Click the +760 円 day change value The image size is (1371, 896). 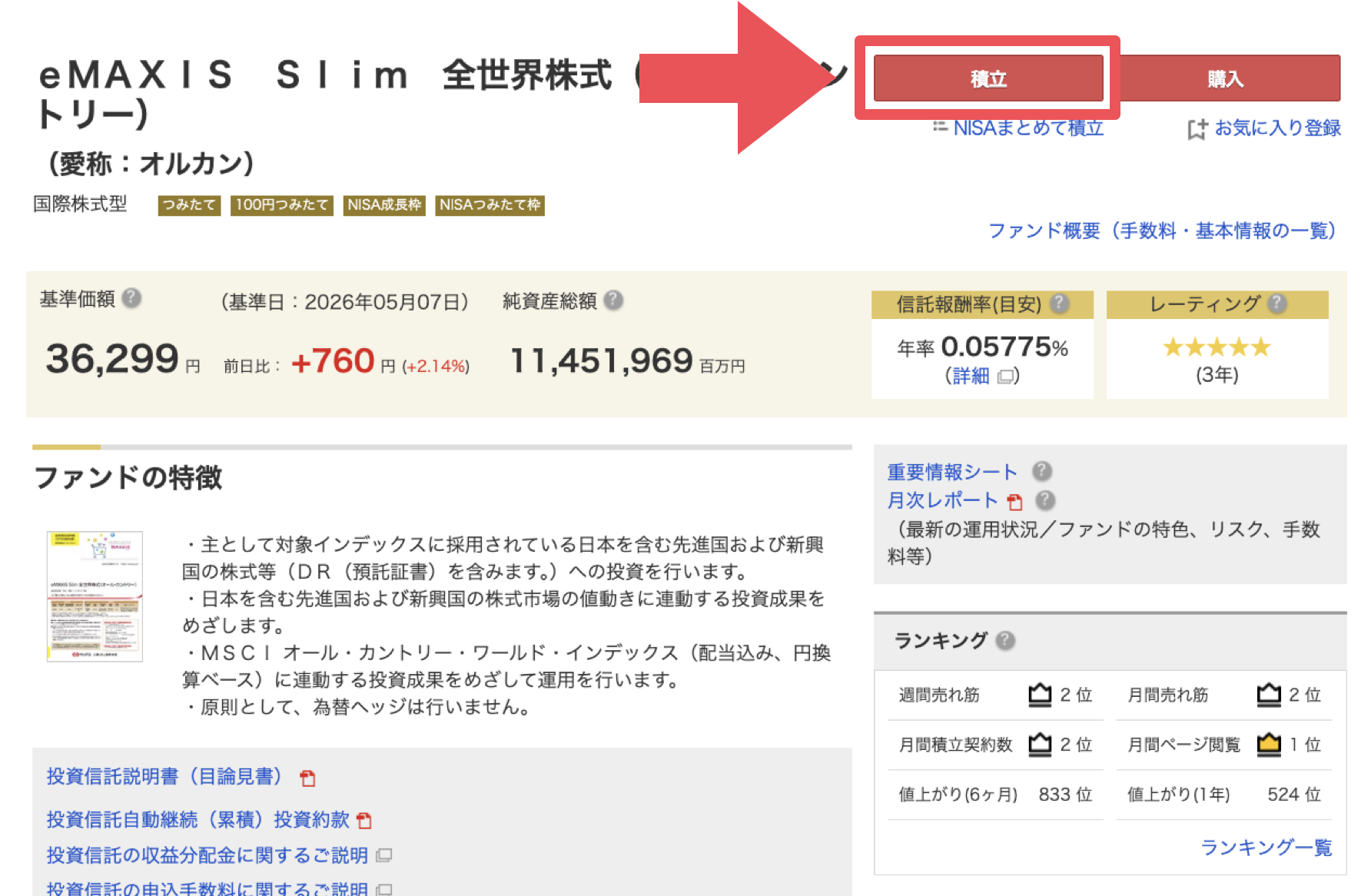[x=343, y=361]
